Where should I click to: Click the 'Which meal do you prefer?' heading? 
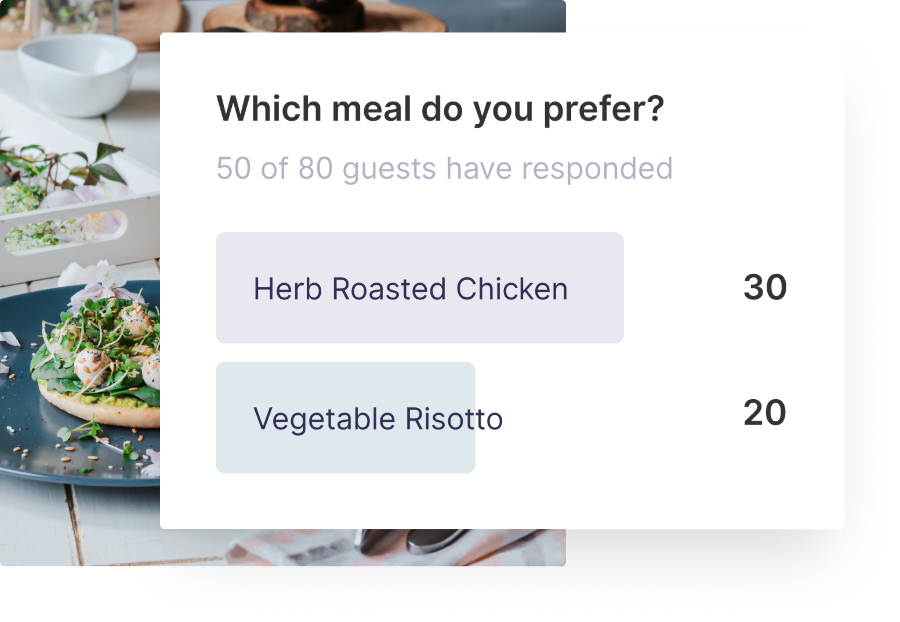(x=440, y=109)
